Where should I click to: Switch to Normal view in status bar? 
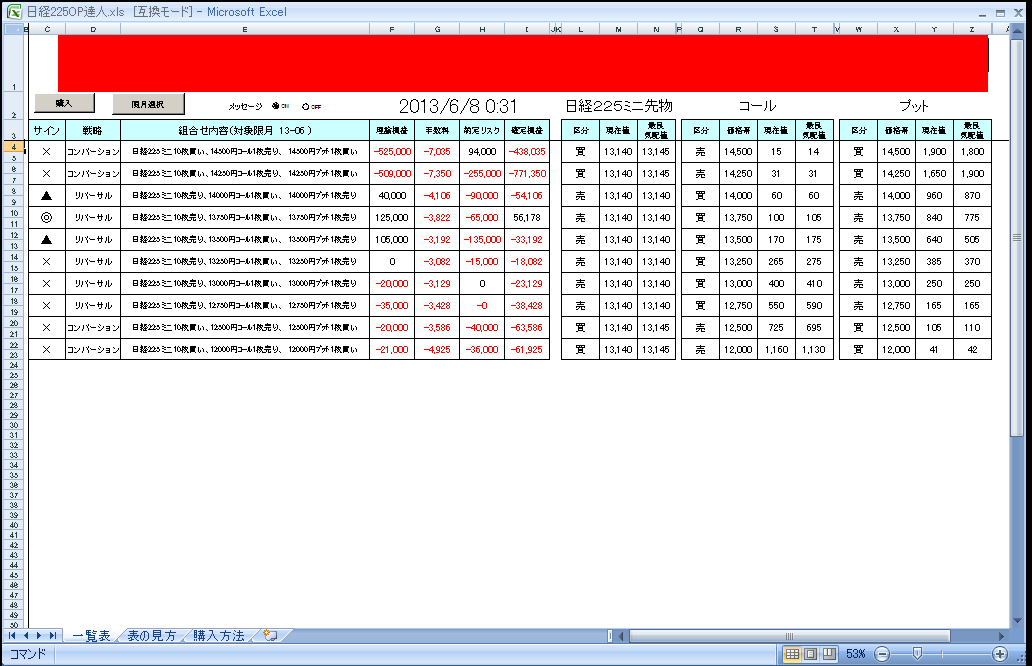(792, 654)
